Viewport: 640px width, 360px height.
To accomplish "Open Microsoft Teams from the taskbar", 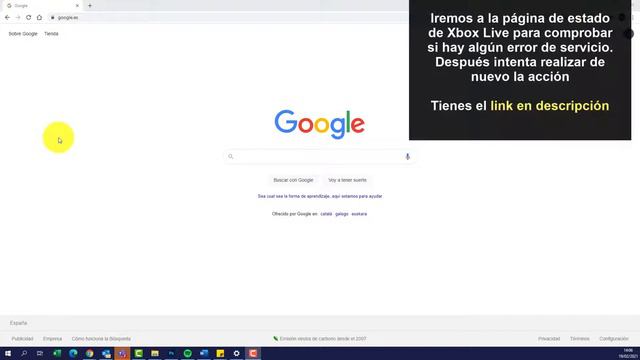I will coord(122,353).
